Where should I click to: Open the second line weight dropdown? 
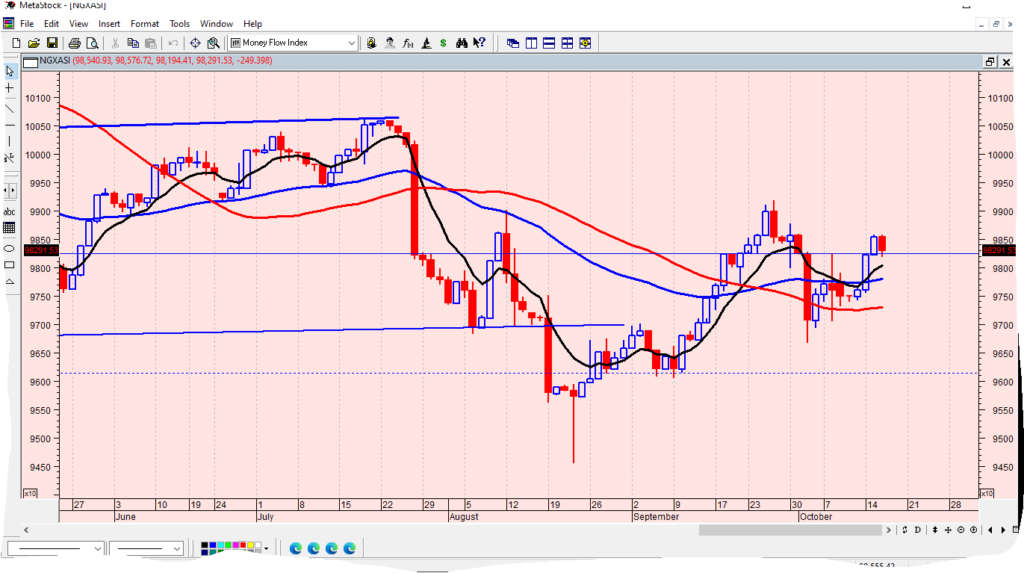click(x=177, y=548)
